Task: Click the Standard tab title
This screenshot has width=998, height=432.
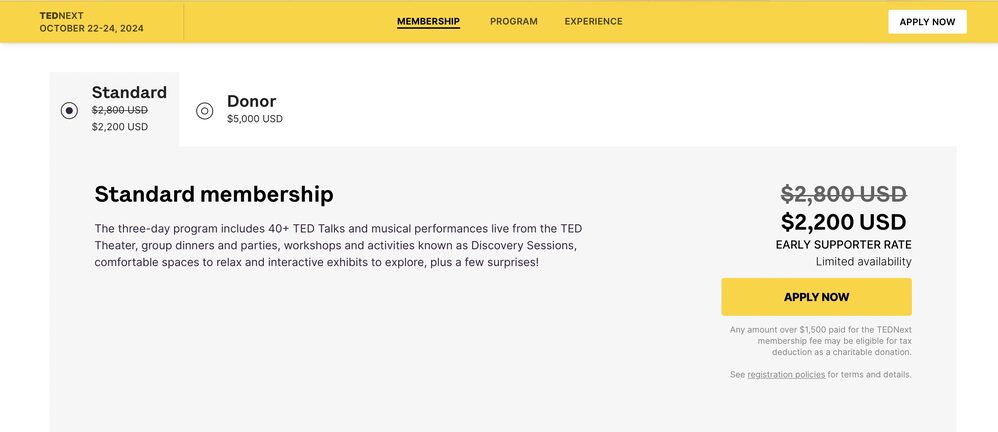Action: point(129,93)
